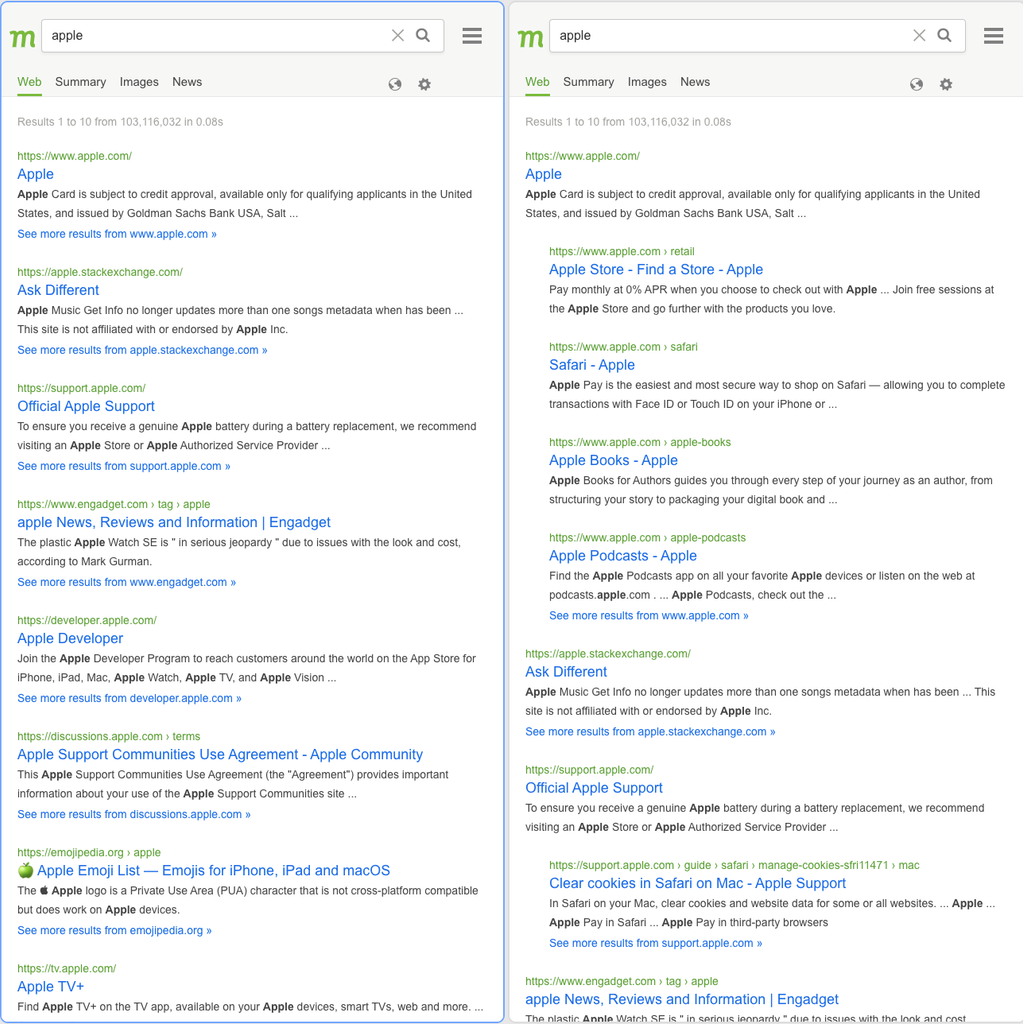Click the discussions.apple.com › terms URL
The height and width of the screenshot is (1024, 1023).
coord(108,737)
